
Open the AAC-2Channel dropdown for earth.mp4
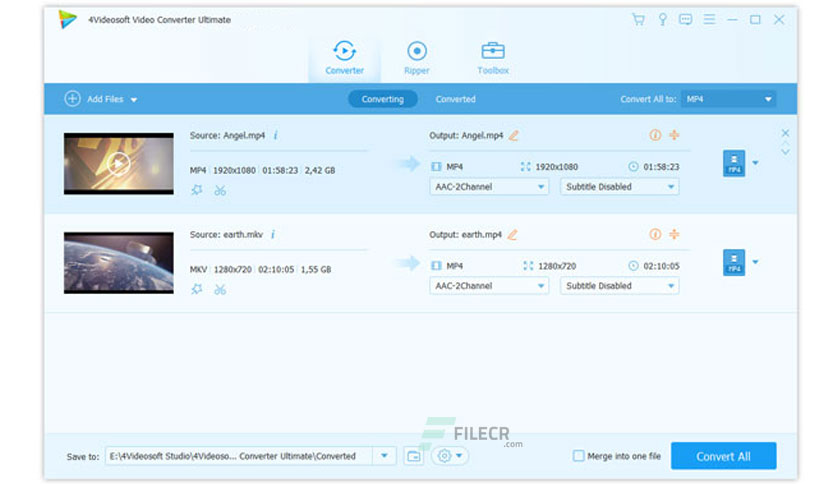pos(489,286)
